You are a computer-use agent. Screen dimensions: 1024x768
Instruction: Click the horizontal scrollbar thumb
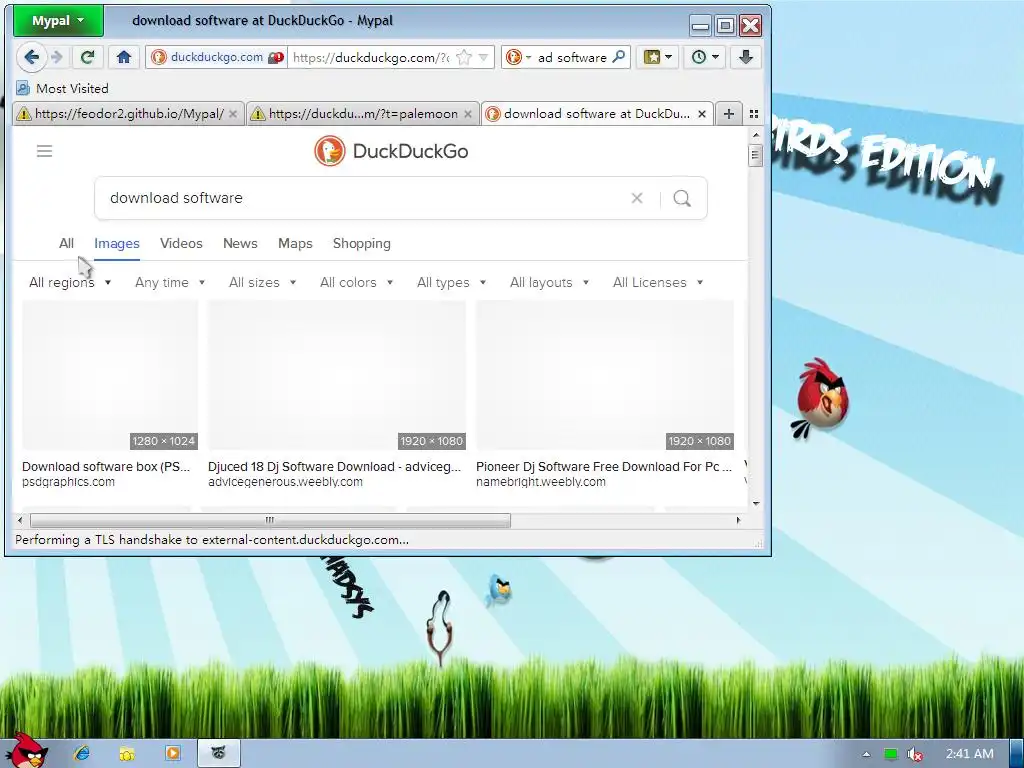(270, 520)
